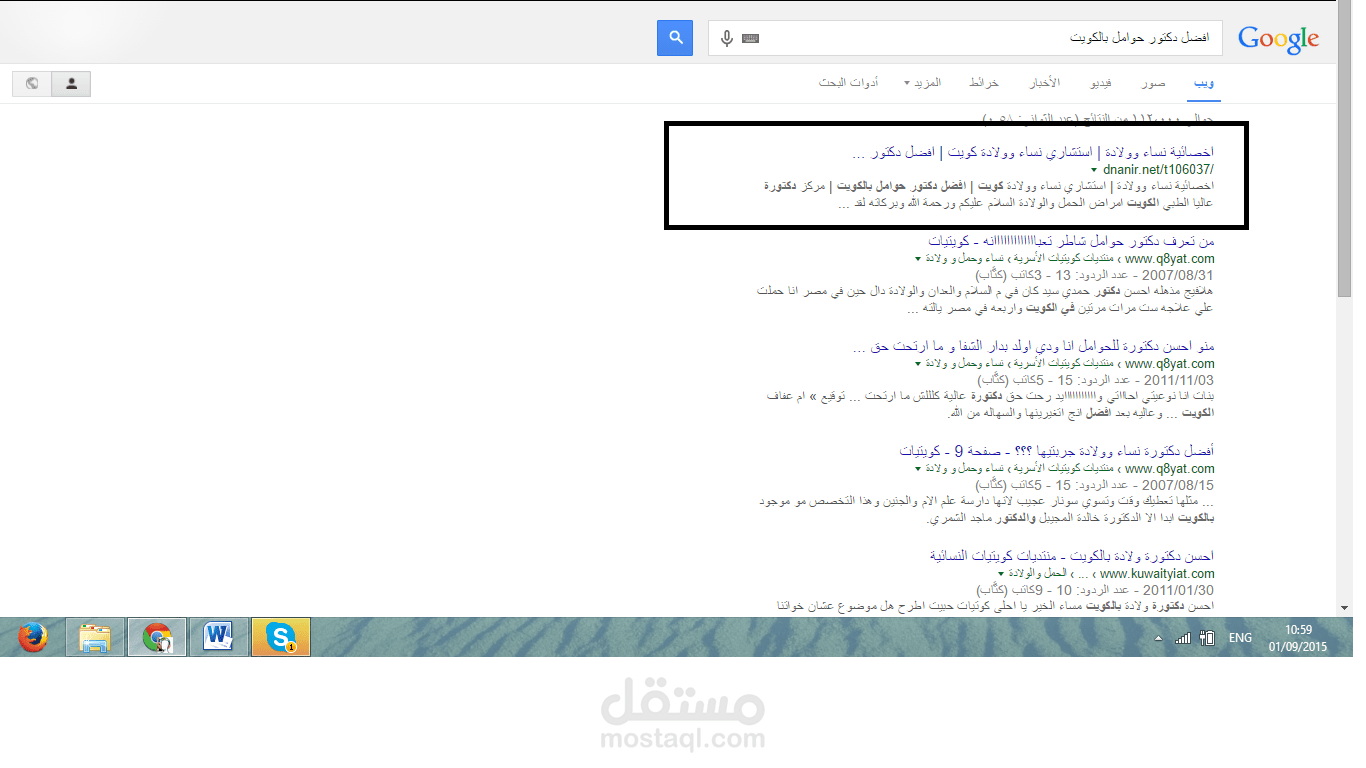1366x768 pixels.
Task: Open Skype from the taskbar
Action: coord(281,637)
